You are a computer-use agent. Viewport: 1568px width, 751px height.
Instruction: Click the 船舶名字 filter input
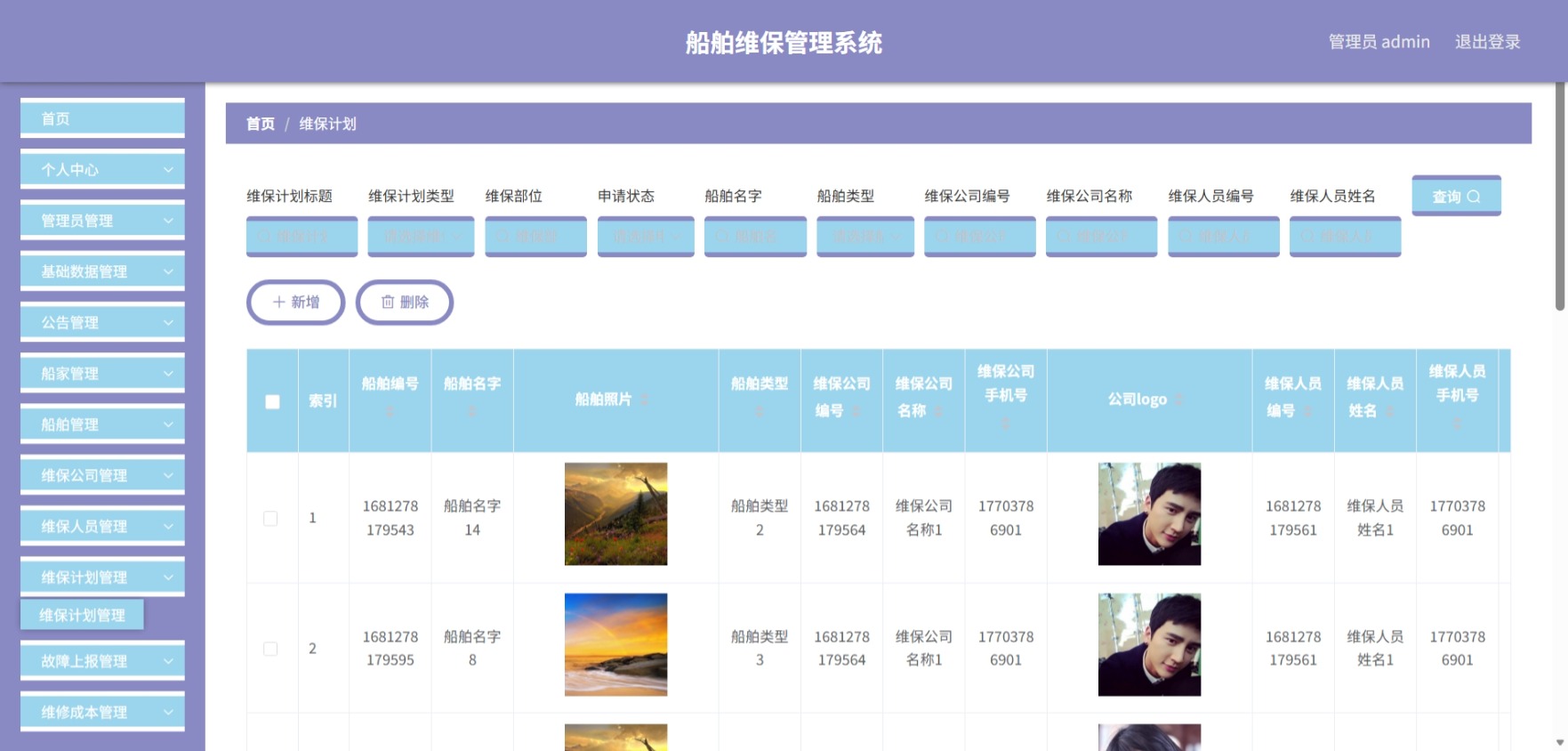(755, 237)
